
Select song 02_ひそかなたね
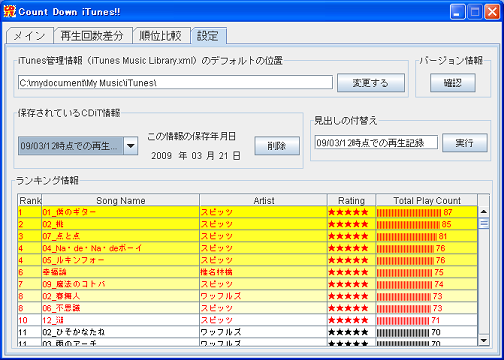pyautogui.click(x=247, y=332)
